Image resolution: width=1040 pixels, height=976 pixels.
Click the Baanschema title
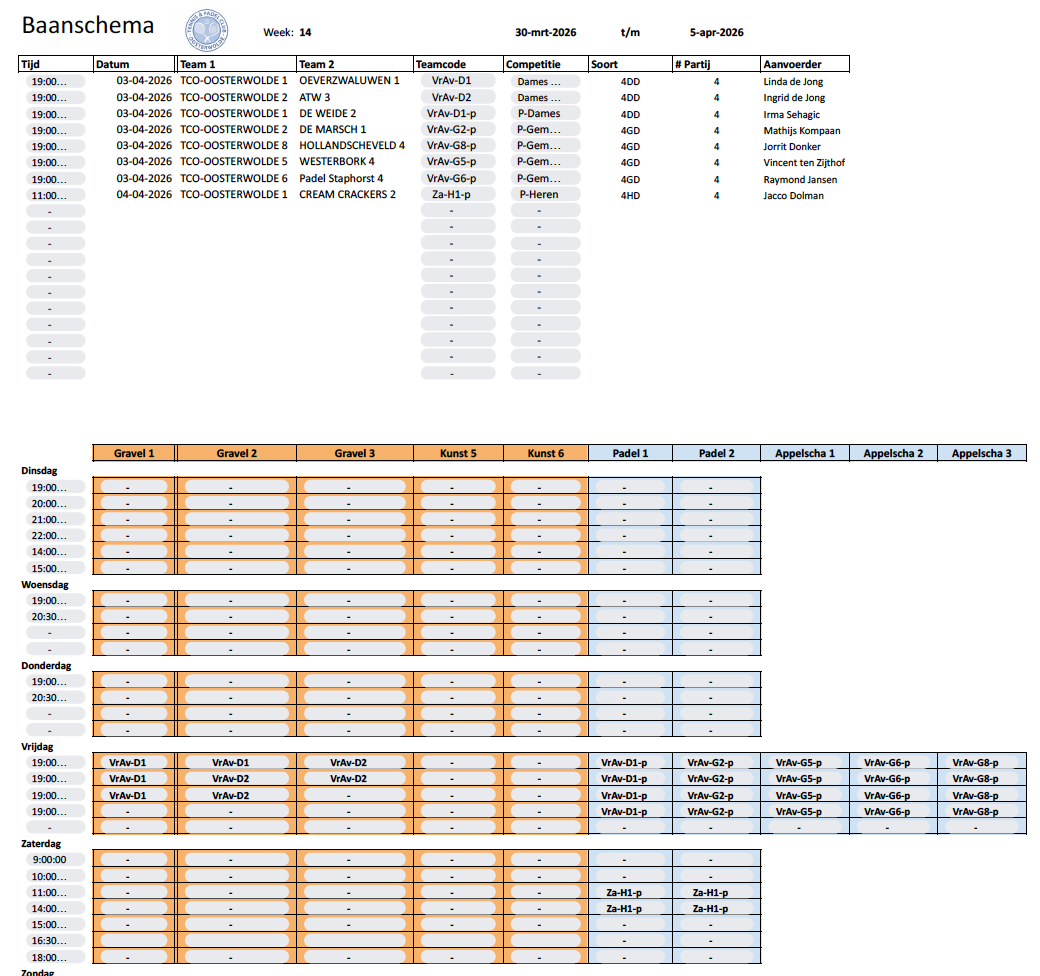(x=88, y=26)
